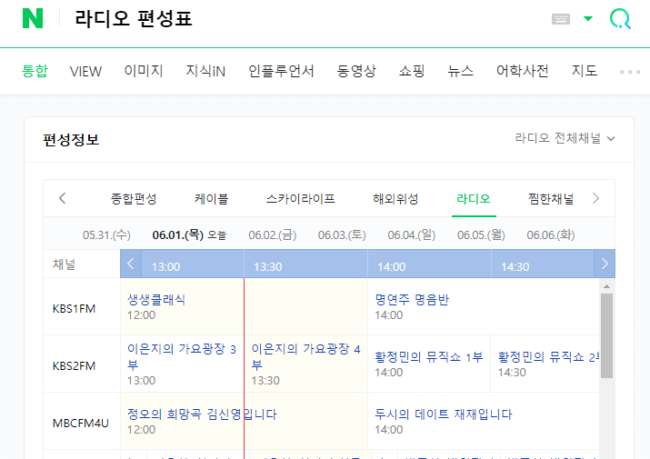Click the 14:30 time header

515,267
